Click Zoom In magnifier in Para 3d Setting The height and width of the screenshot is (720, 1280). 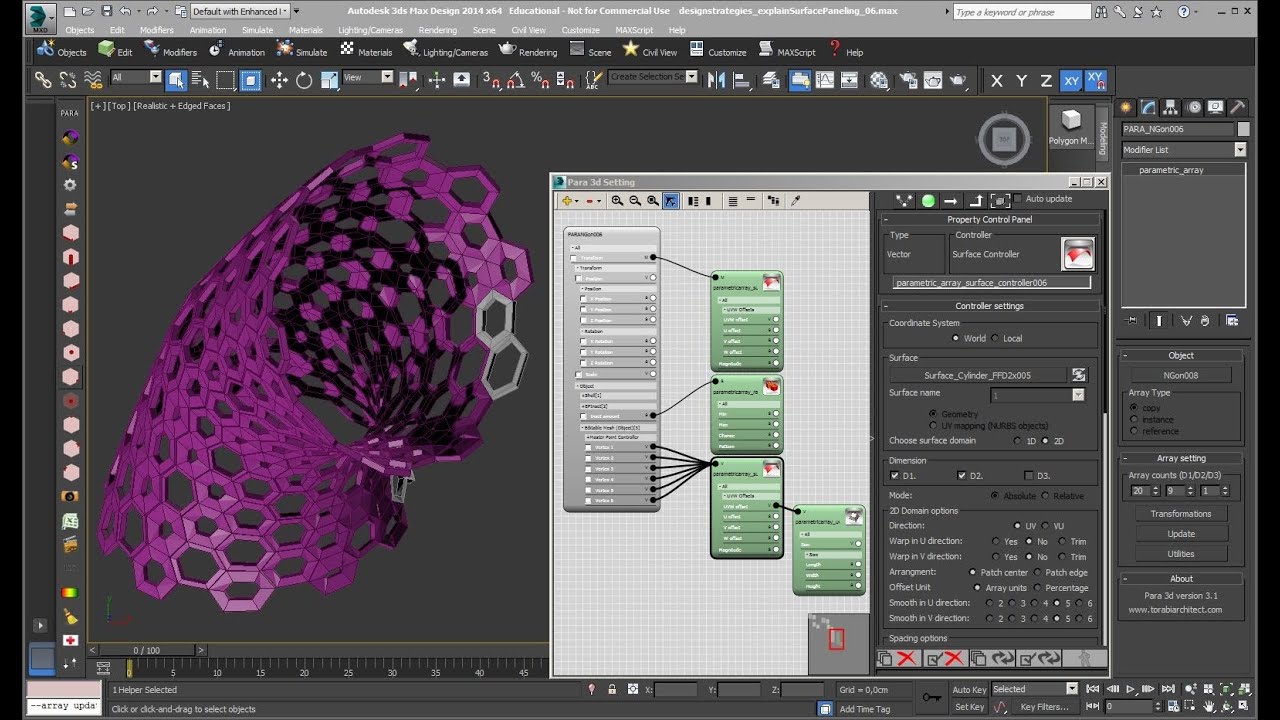coord(617,201)
